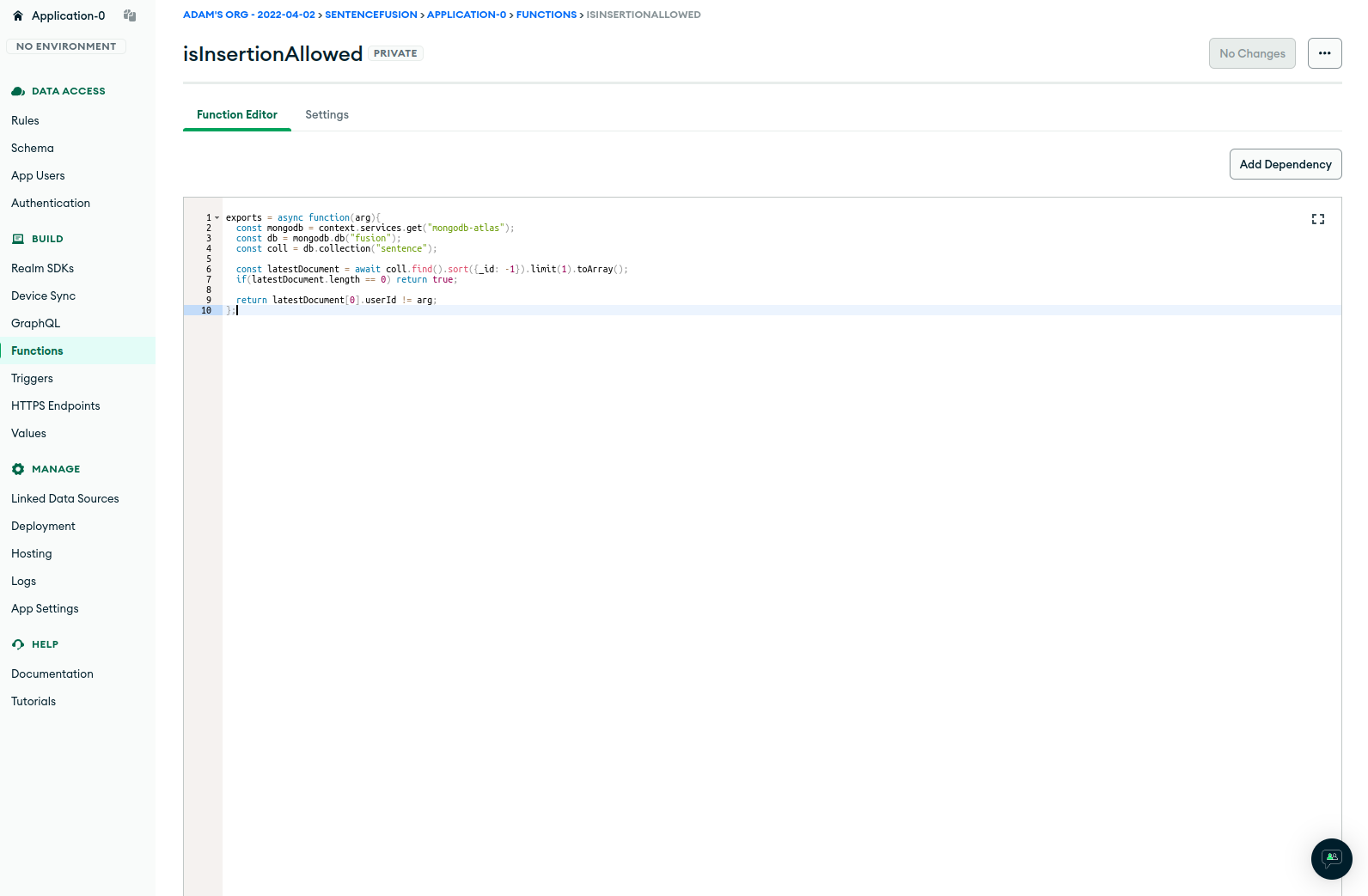The image size is (1368, 896).
Task: Open Application-0 breadcrumb link
Action: [x=467, y=15]
